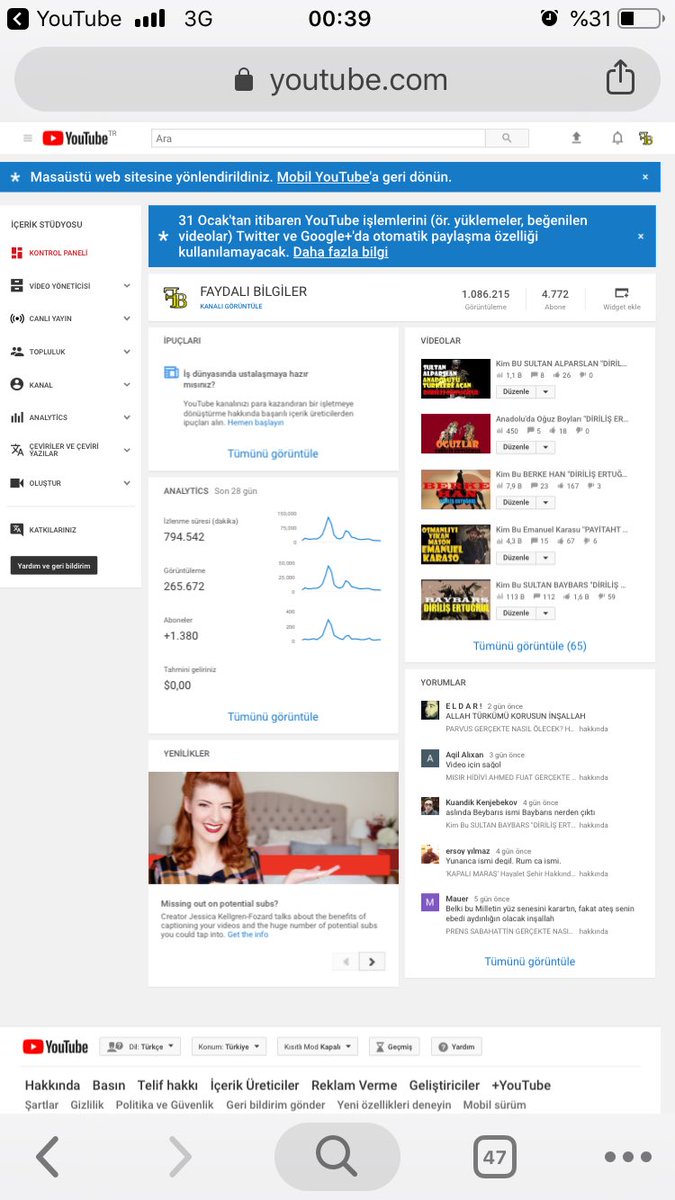Go to next Yenilikler slide arrow

[372, 961]
